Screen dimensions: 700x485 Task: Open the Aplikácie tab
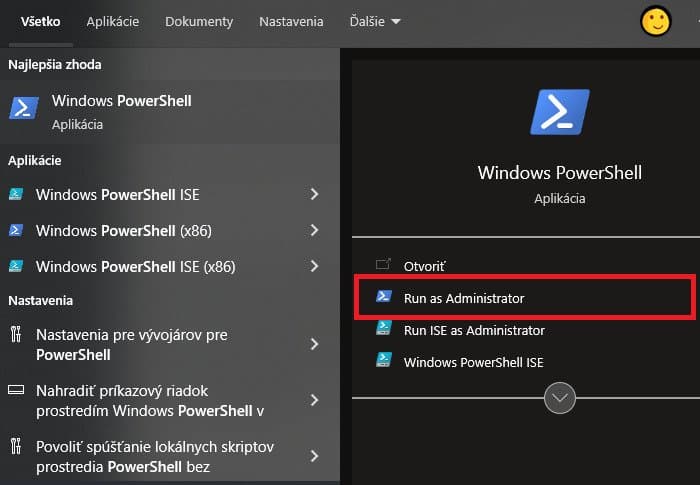(x=112, y=21)
